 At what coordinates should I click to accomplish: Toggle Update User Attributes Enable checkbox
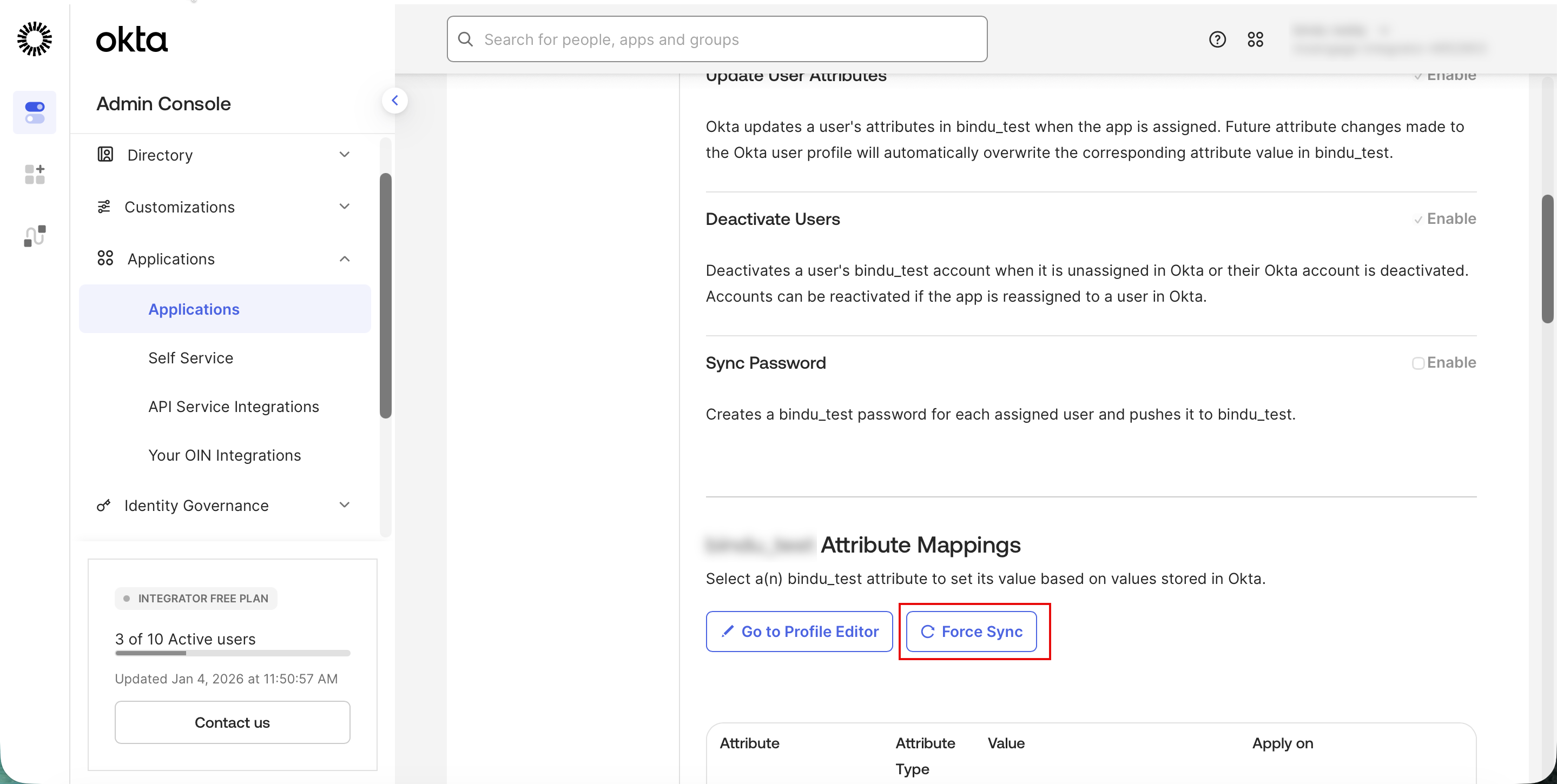(1418, 77)
